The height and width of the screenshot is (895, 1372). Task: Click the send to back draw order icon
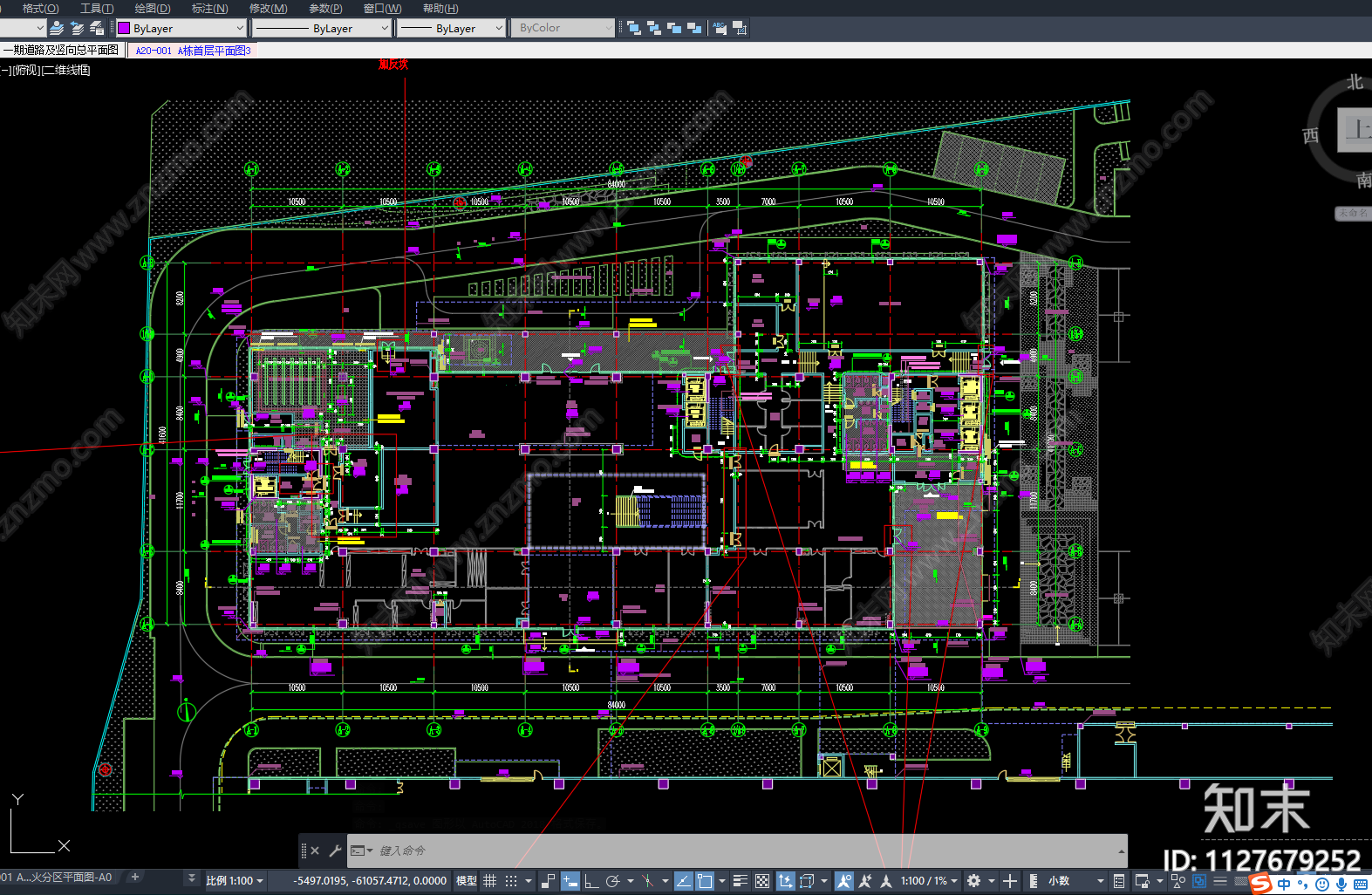pos(654,28)
